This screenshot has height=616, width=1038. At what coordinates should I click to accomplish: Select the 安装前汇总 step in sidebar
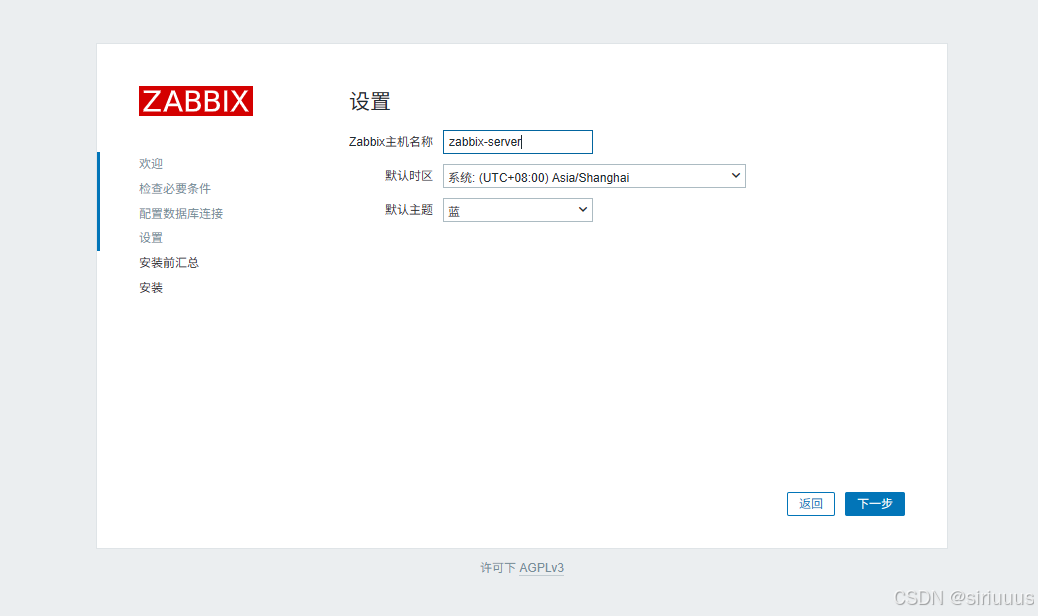point(169,263)
